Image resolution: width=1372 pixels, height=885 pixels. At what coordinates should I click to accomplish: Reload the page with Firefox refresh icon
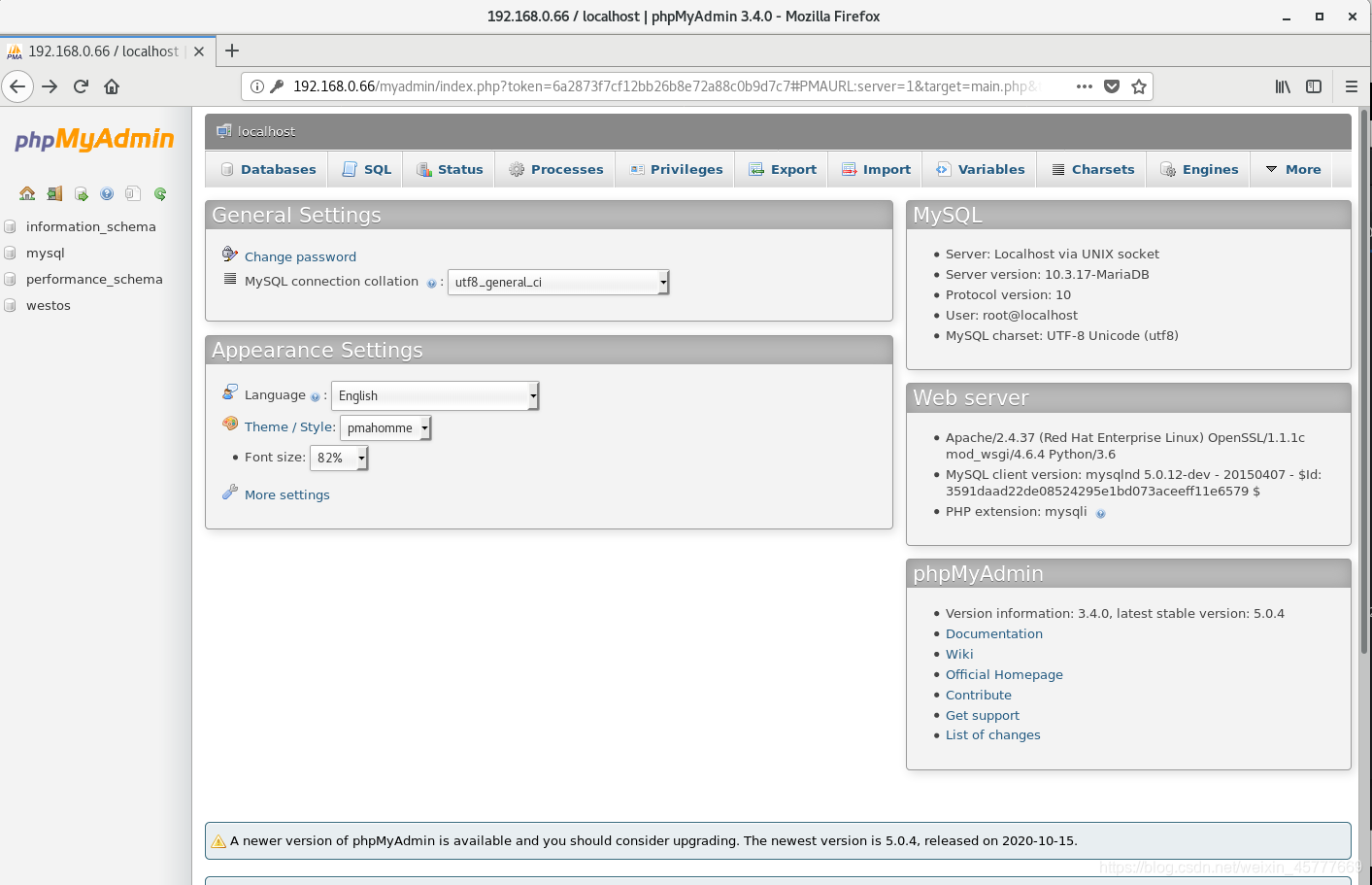[x=81, y=86]
